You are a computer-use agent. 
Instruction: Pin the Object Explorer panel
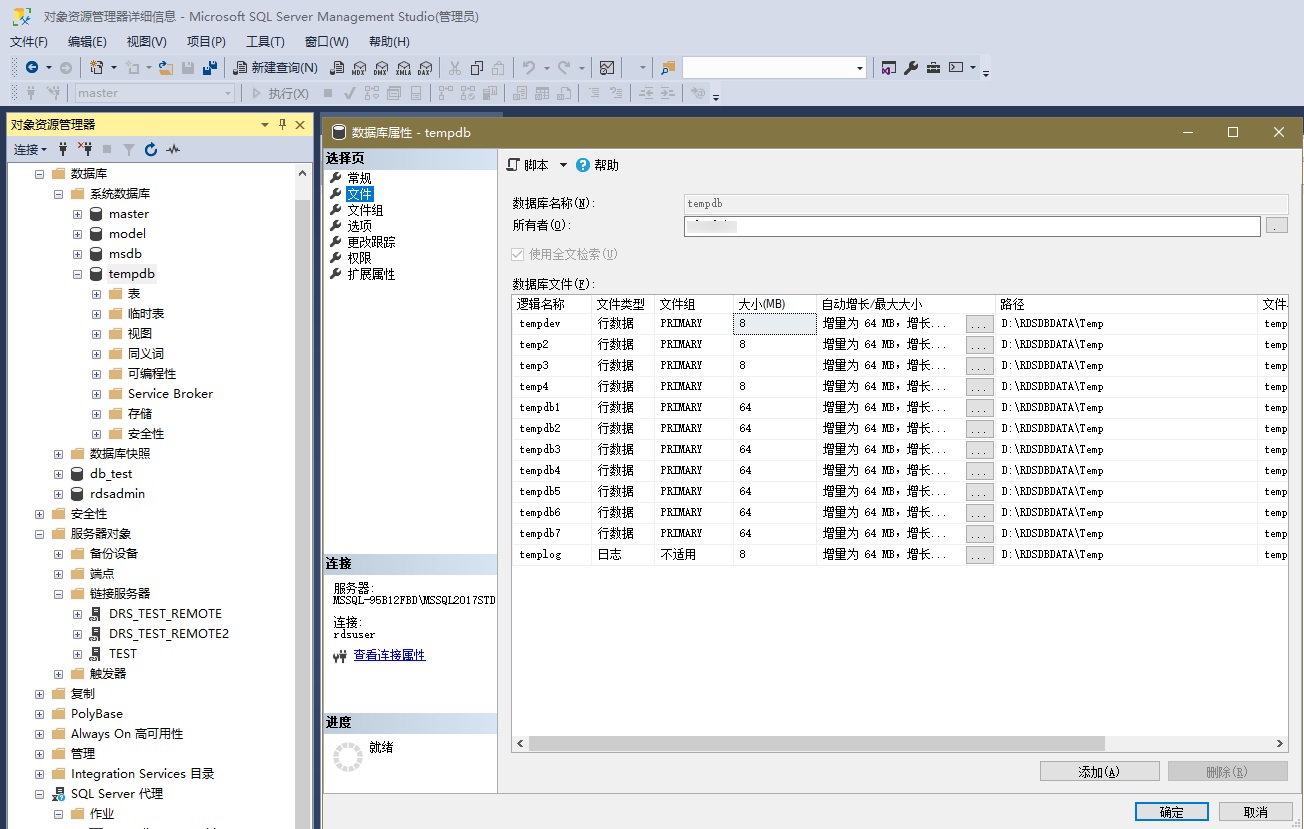click(x=283, y=124)
